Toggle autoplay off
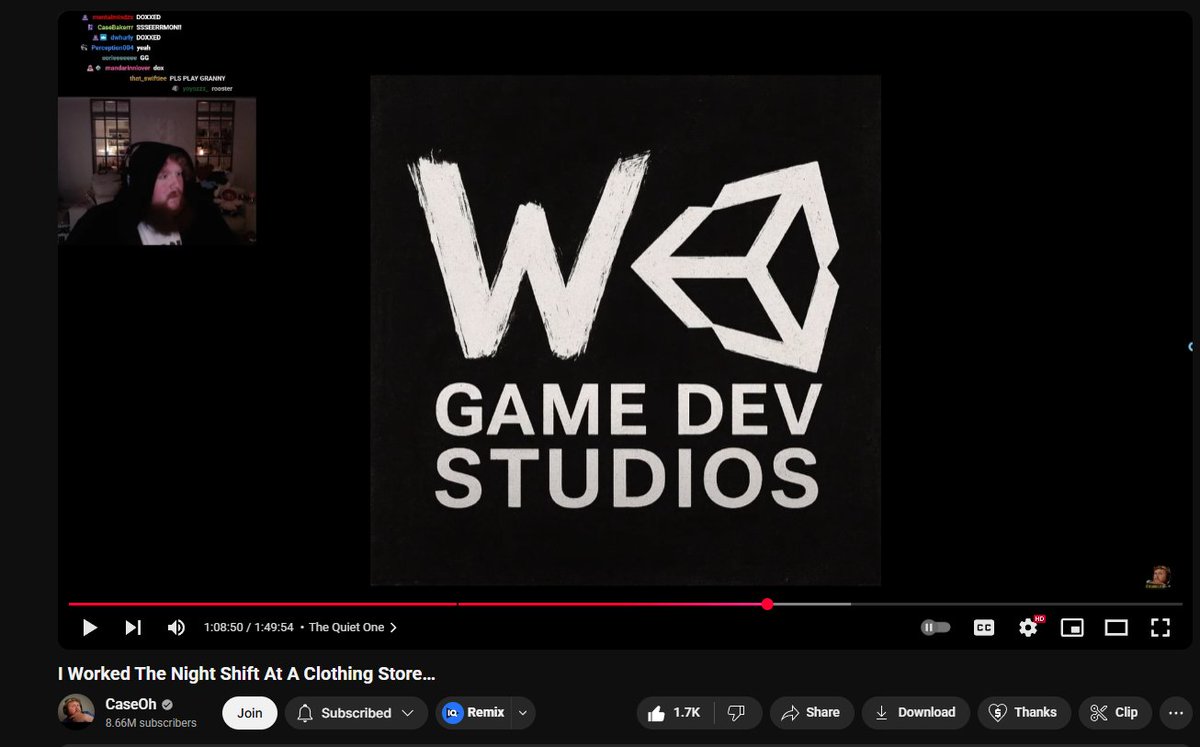 (935, 626)
